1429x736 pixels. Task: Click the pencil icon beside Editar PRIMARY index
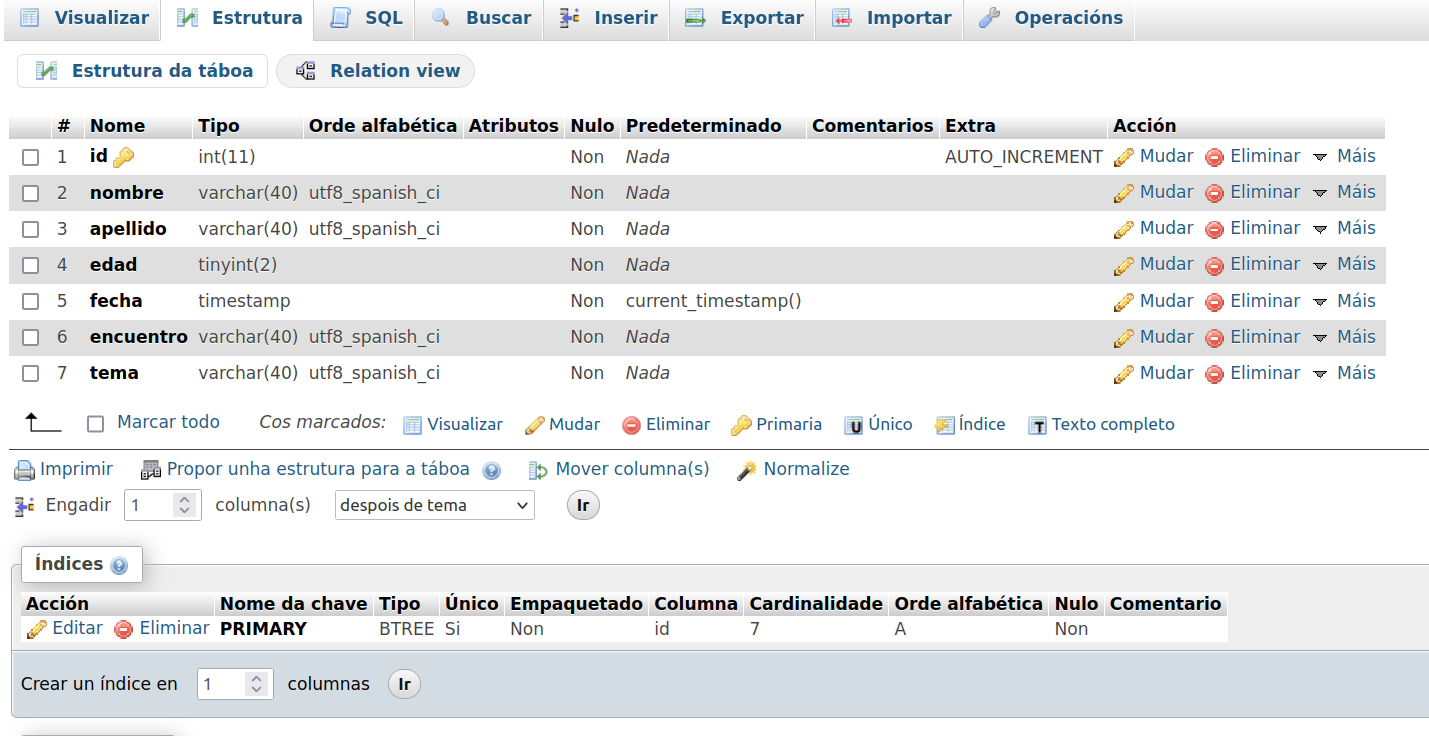[37, 629]
